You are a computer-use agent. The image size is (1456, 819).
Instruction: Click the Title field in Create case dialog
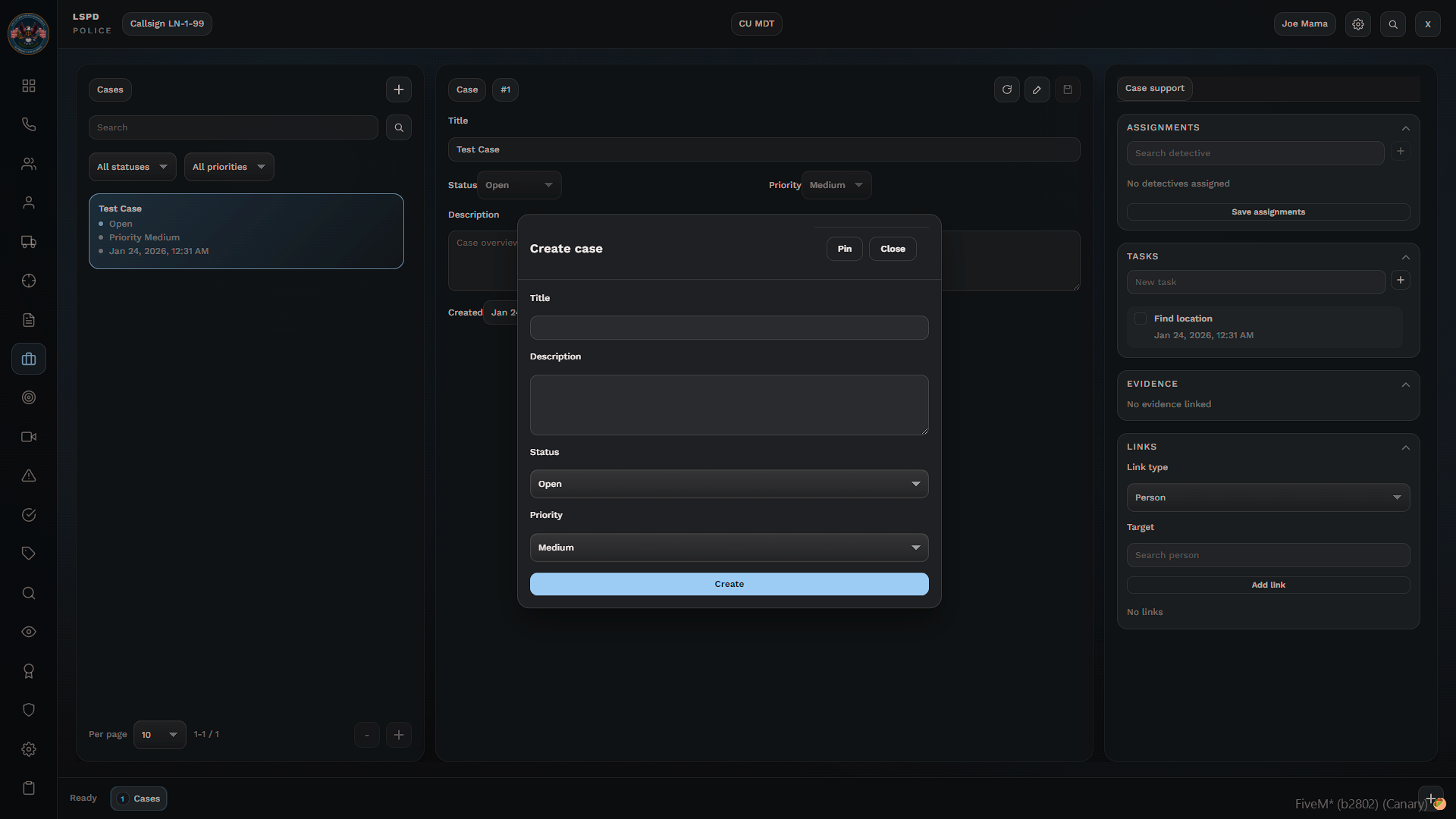click(728, 328)
